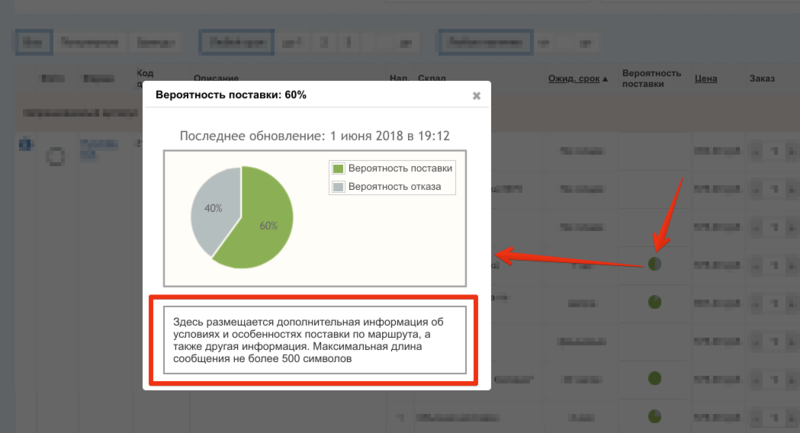Toggle the Вероятность отказа legend label

click(x=397, y=186)
